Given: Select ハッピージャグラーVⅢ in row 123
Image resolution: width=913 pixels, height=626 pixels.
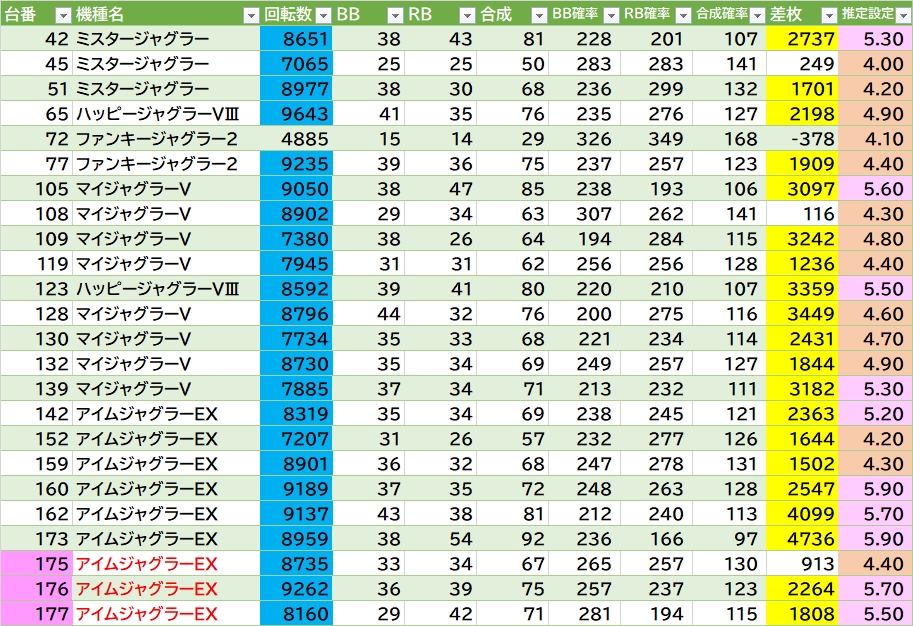Looking at the screenshot, I should pos(166,289).
